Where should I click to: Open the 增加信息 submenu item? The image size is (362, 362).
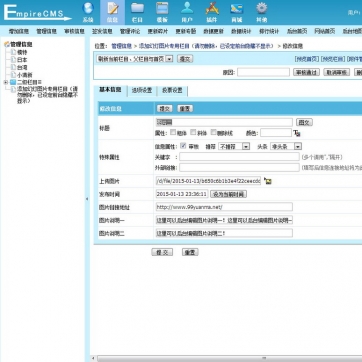[19, 31]
